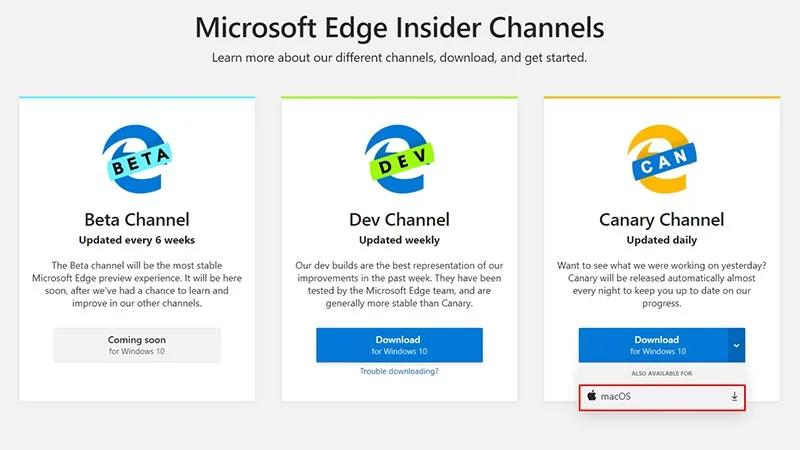Open the Trouble downloading? link

tap(399, 371)
